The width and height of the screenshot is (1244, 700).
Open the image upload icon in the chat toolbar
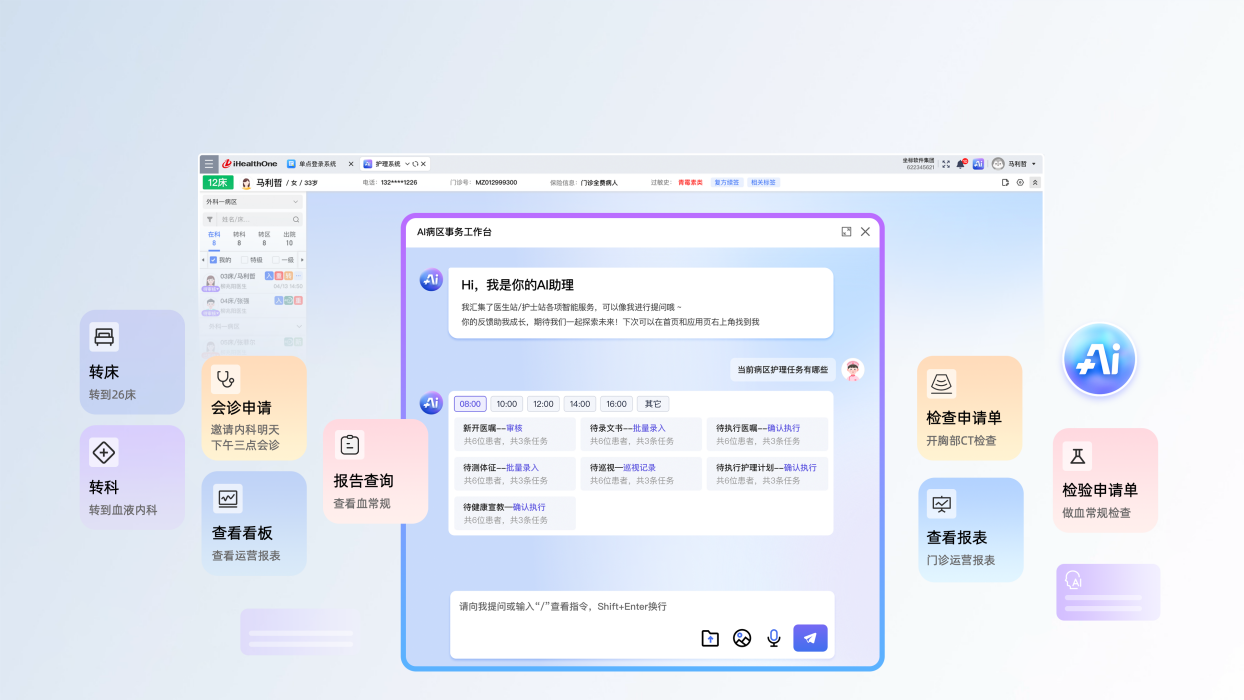click(741, 637)
